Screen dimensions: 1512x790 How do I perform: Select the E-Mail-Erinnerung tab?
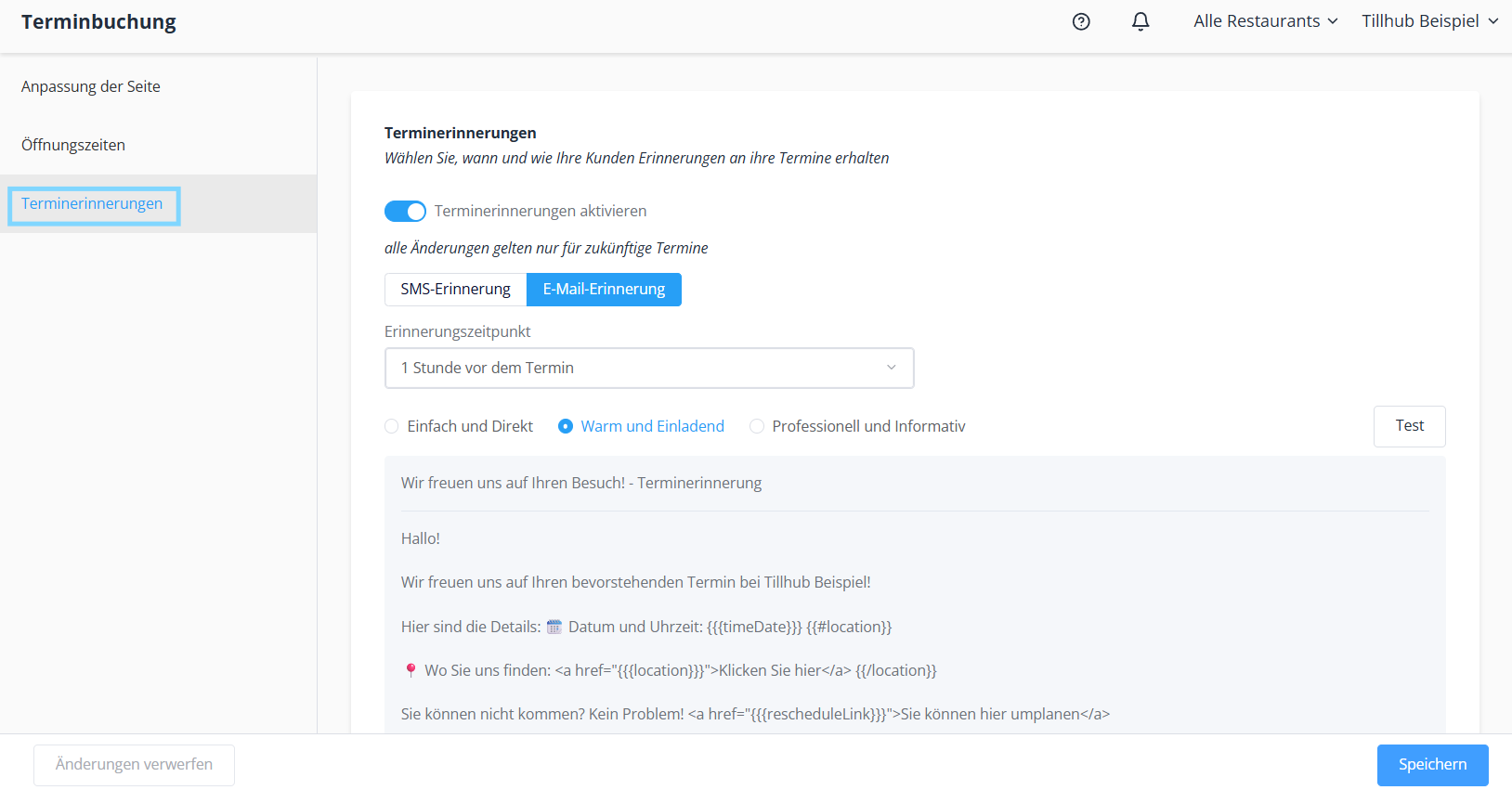(x=604, y=290)
